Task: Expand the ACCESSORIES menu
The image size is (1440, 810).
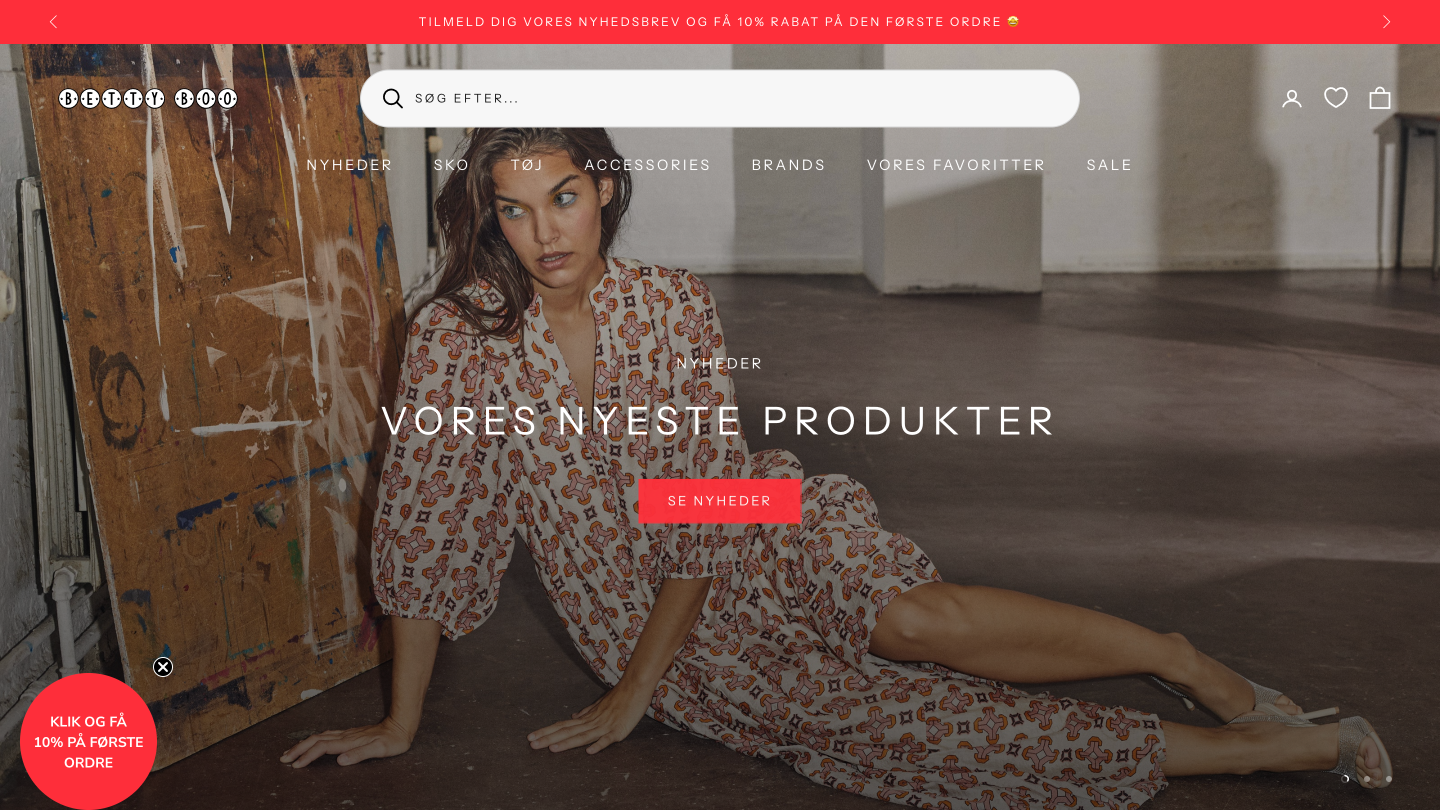Action: [648, 165]
